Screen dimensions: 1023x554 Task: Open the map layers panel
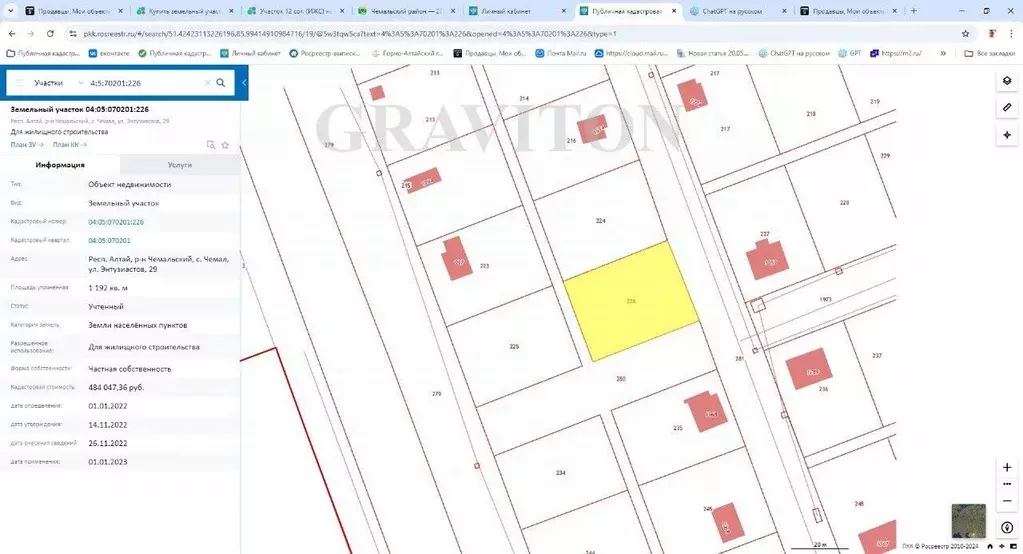coord(1007,82)
